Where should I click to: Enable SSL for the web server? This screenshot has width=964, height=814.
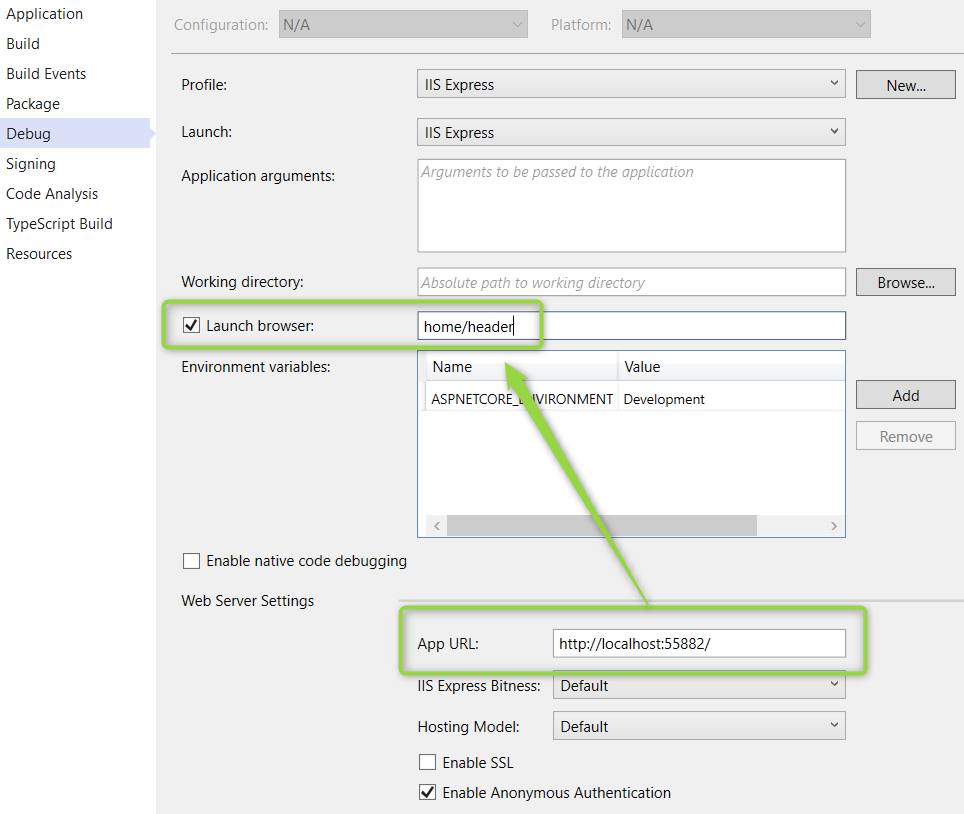(427, 762)
